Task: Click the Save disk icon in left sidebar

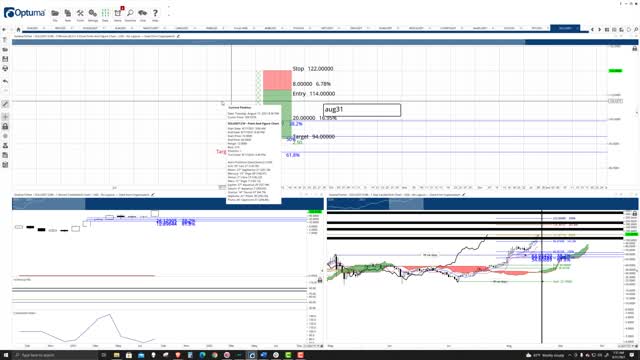Action: (5, 59)
